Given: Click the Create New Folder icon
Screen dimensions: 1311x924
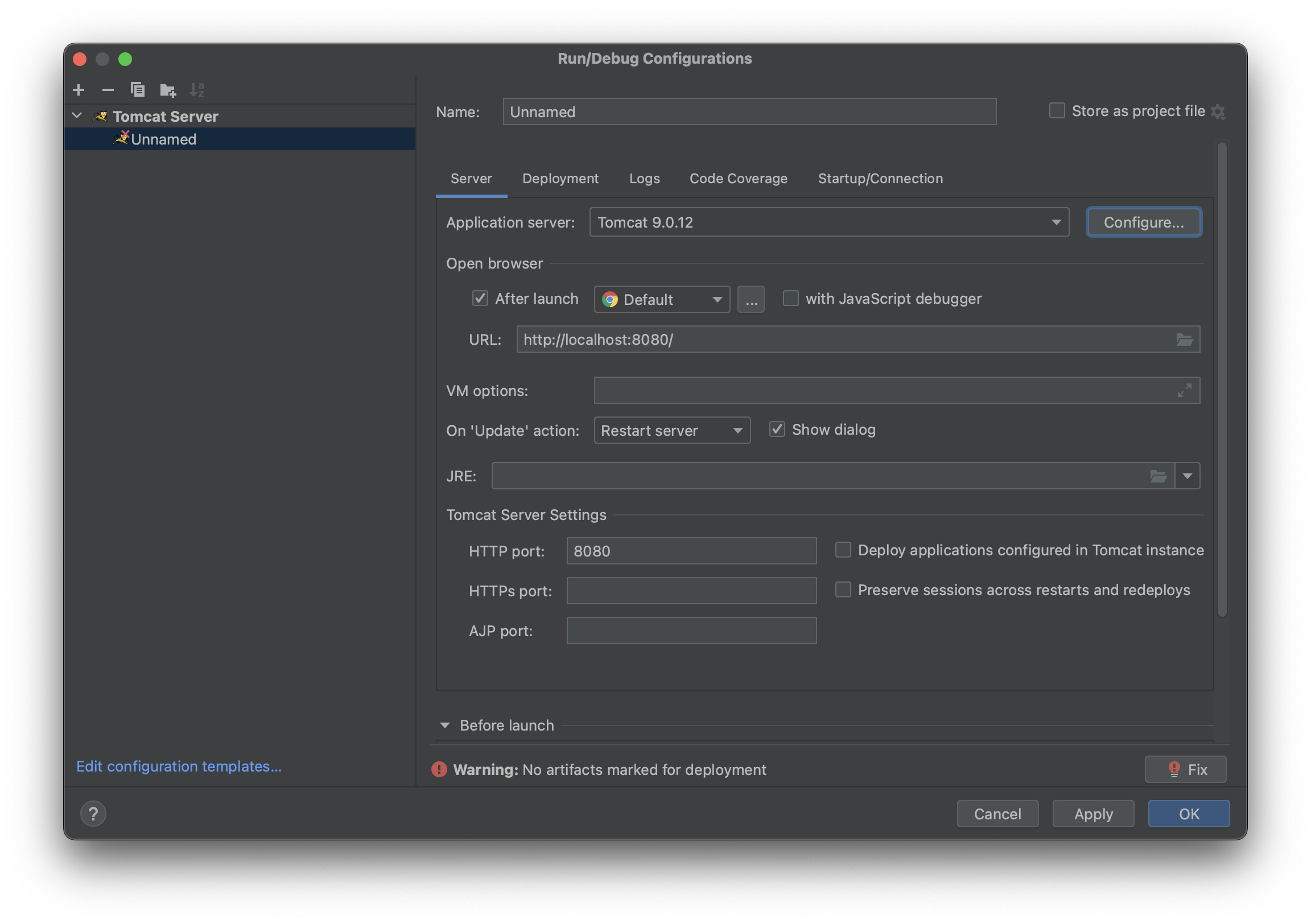Looking at the screenshot, I should point(168,90).
